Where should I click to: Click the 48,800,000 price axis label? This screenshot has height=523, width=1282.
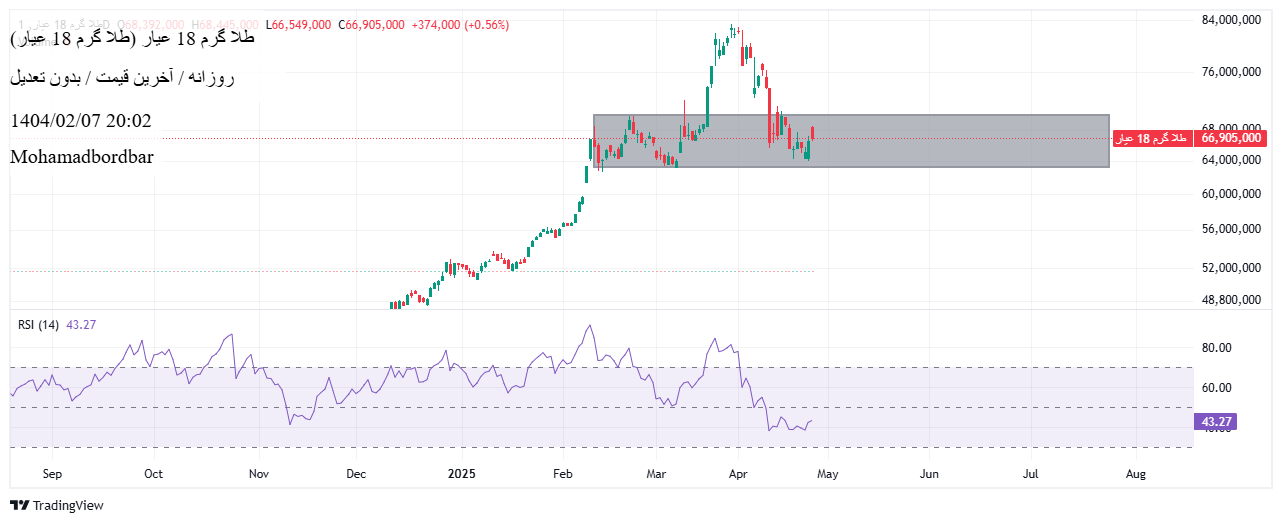1230,300
